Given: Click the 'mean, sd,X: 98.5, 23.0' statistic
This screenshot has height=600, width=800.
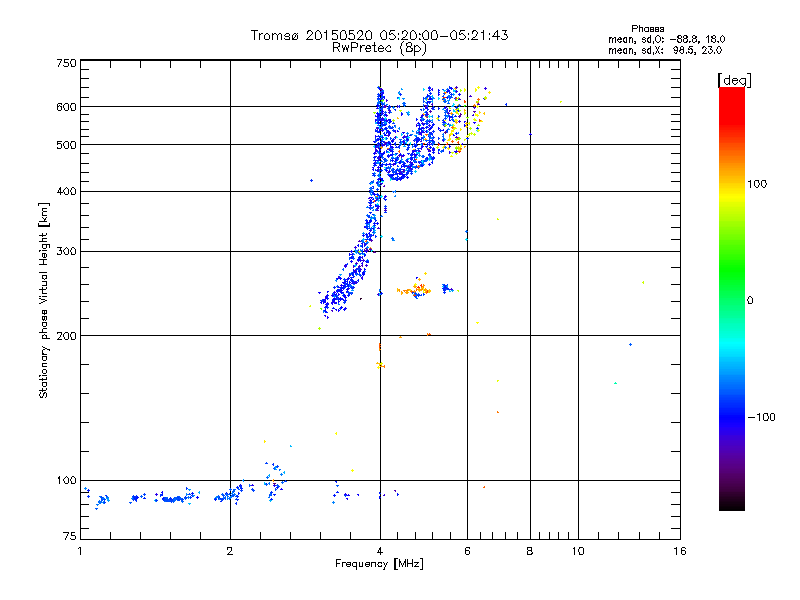Looking at the screenshot, I should [x=665, y=50].
